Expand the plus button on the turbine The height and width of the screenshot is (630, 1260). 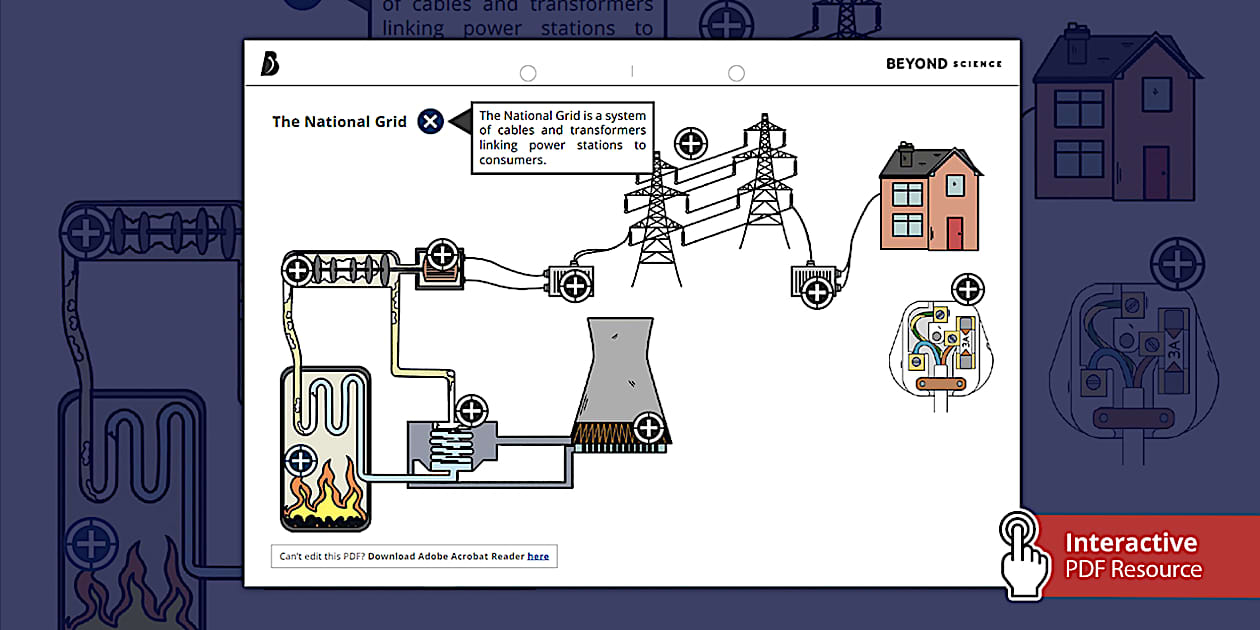click(x=297, y=269)
